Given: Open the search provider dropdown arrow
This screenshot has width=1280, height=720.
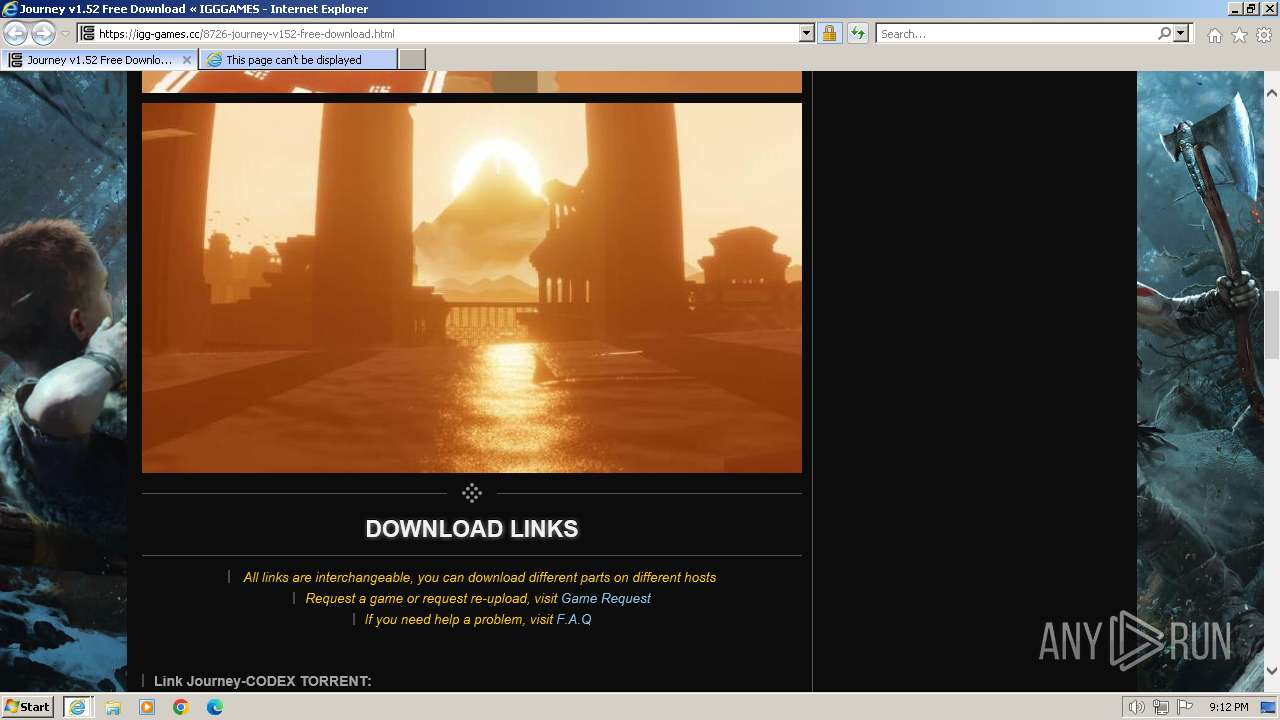Looking at the screenshot, I should 1181,34.
